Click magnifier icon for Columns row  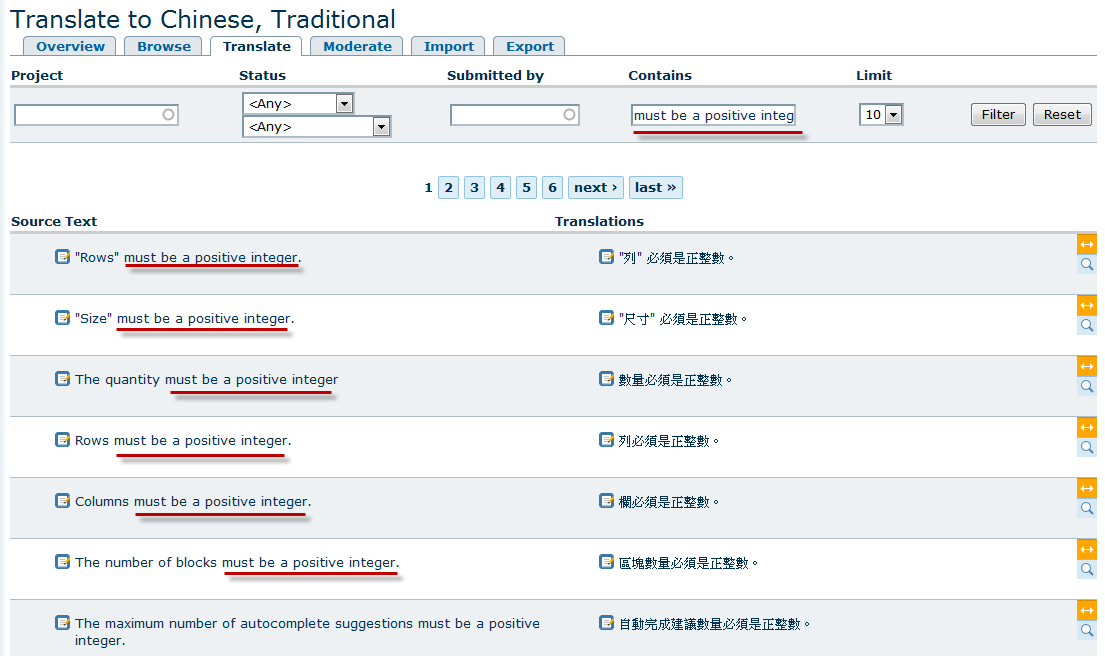[x=1087, y=508]
